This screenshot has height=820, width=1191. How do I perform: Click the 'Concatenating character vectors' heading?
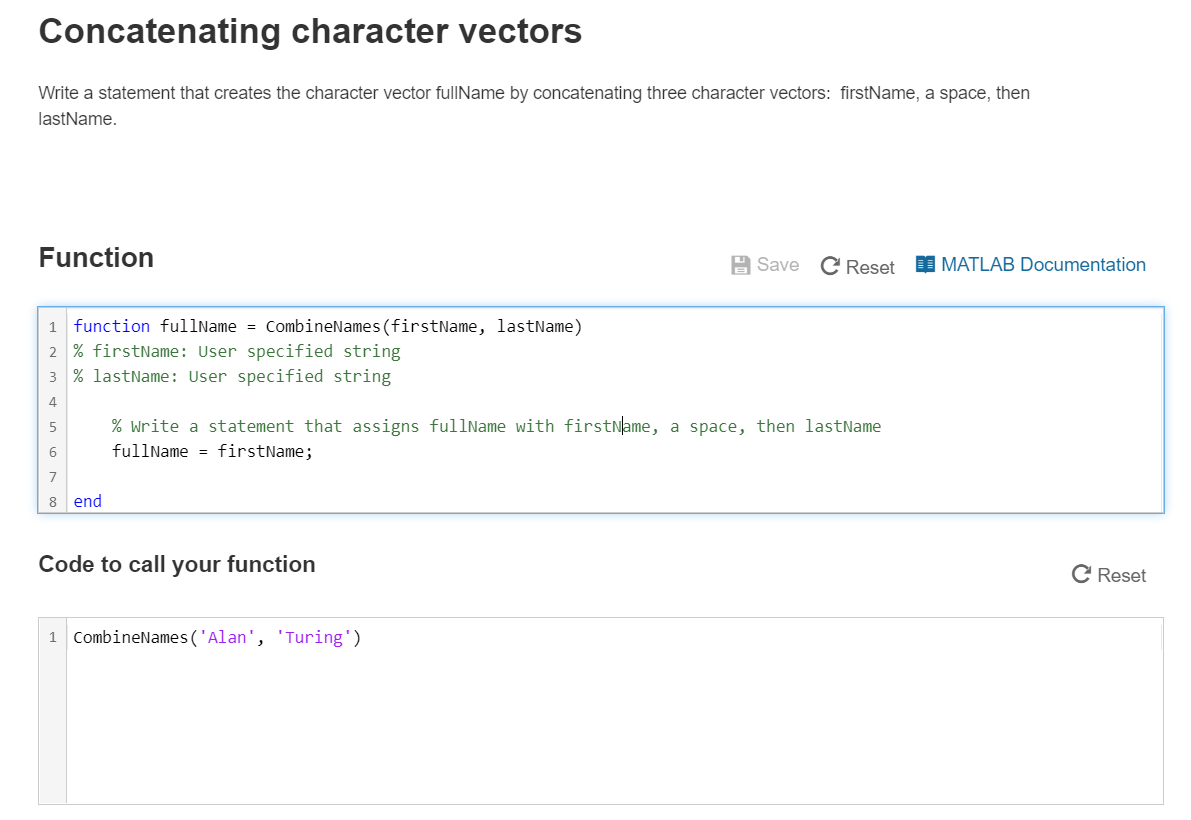coord(310,32)
